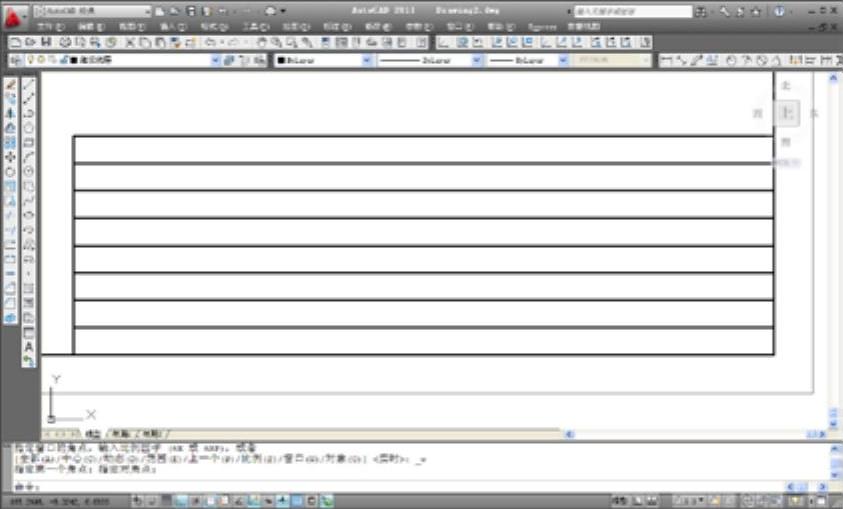Select the Erase tool in Modify toolbar
The height and width of the screenshot is (509, 843).
[10, 84]
